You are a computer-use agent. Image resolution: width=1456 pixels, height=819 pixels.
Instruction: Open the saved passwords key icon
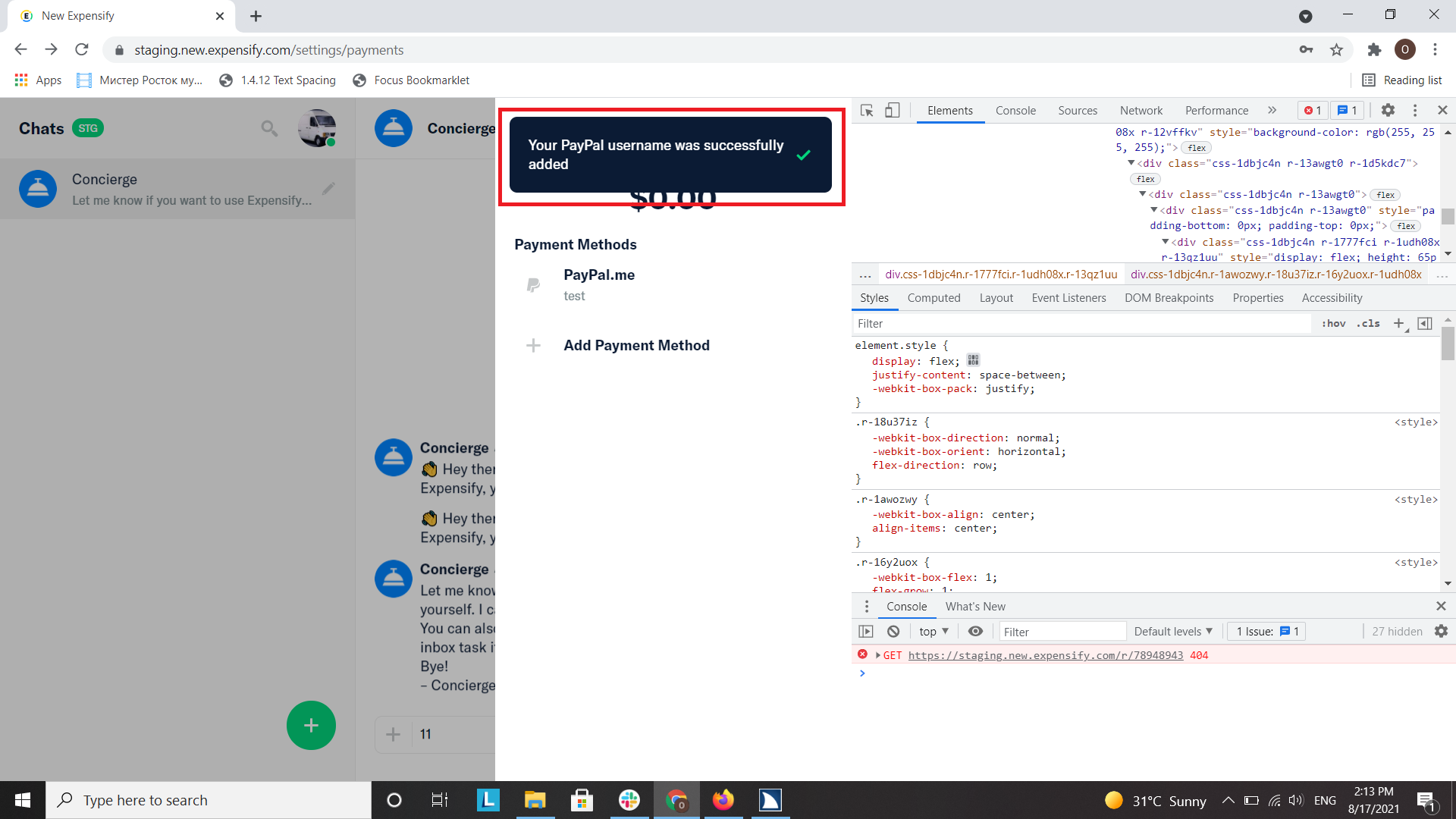point(1306,50)
